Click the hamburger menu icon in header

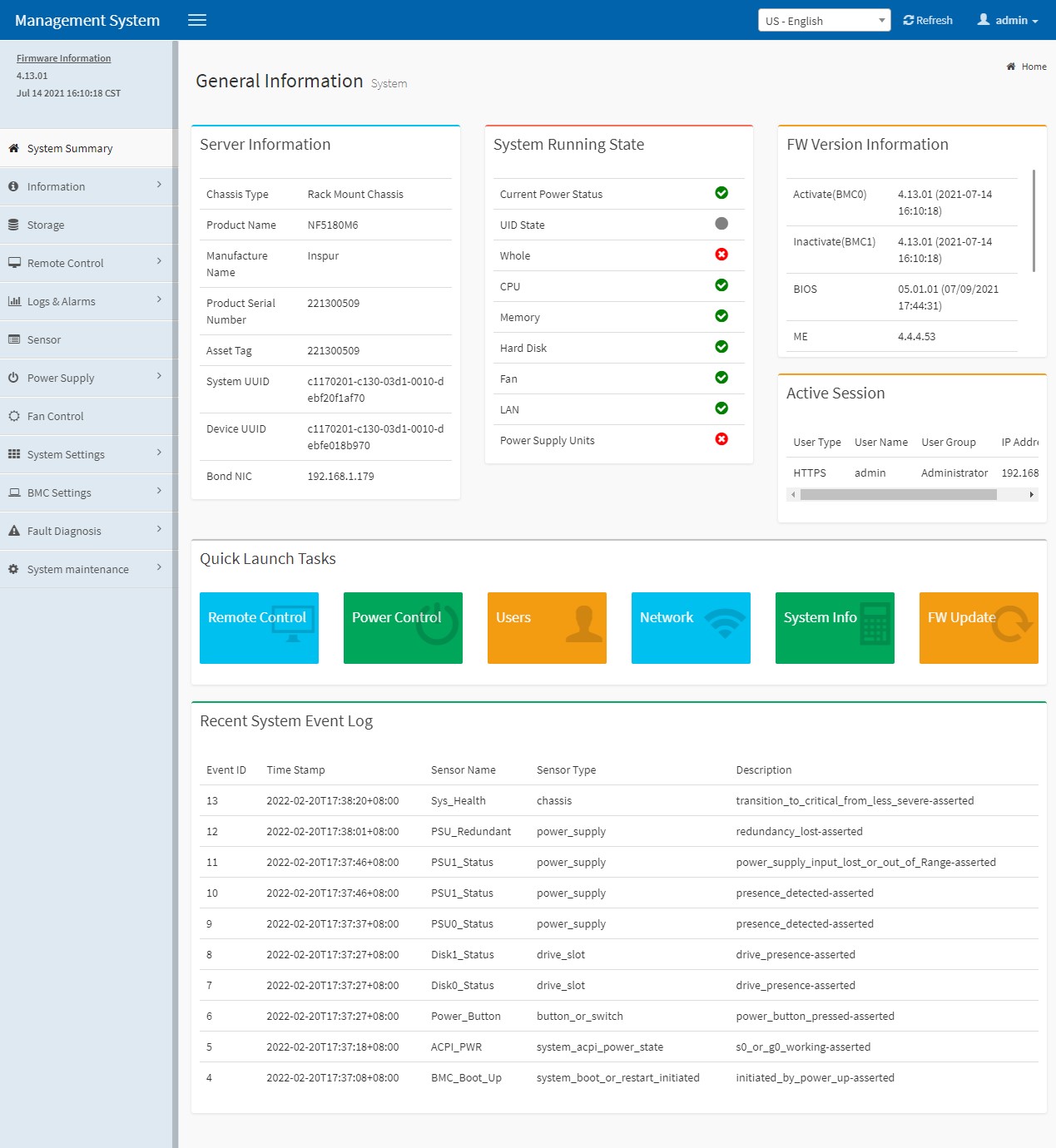coord(197,20)
